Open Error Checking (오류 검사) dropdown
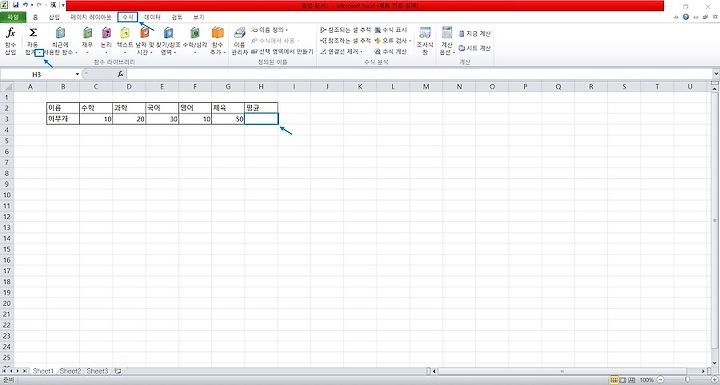This screenshot has height=385, width=720. [x=393, y=41]
